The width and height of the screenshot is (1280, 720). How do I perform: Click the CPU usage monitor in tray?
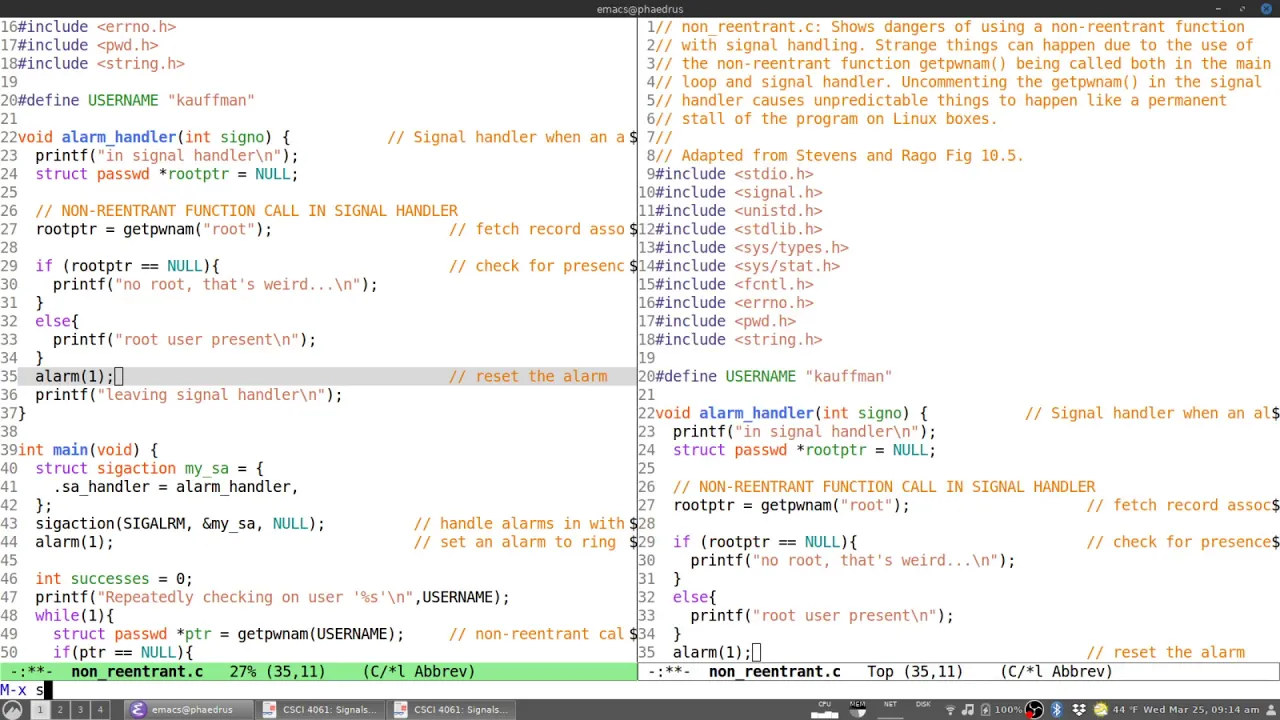pyautogui.click(x=825, y=709)
